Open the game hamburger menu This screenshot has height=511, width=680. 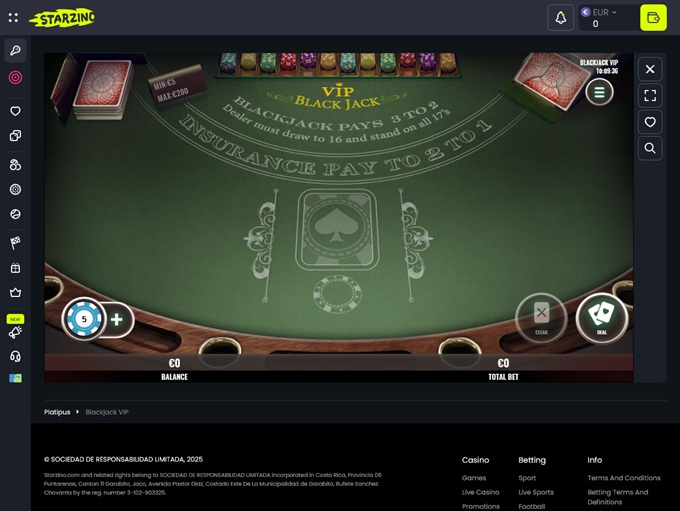599,92
